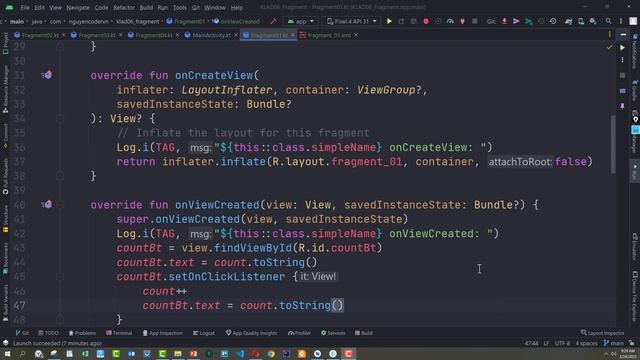Open the Device Manager phone icon

pyautogui.click(x=581, y=21)
